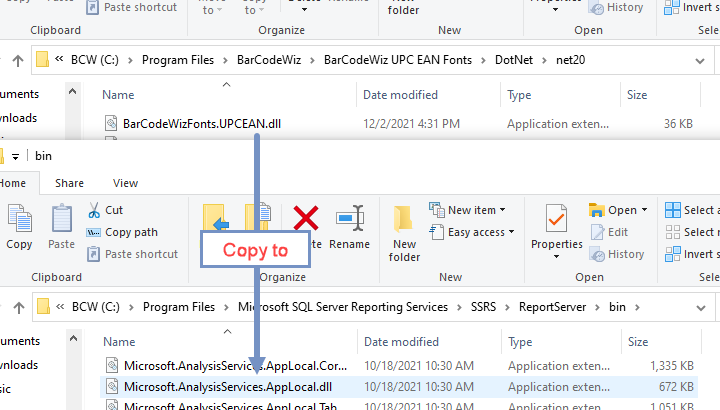Click DotNet breadcrumb in net20 window
The height and width of the screenshot is (410, 720).
point(514,60)
